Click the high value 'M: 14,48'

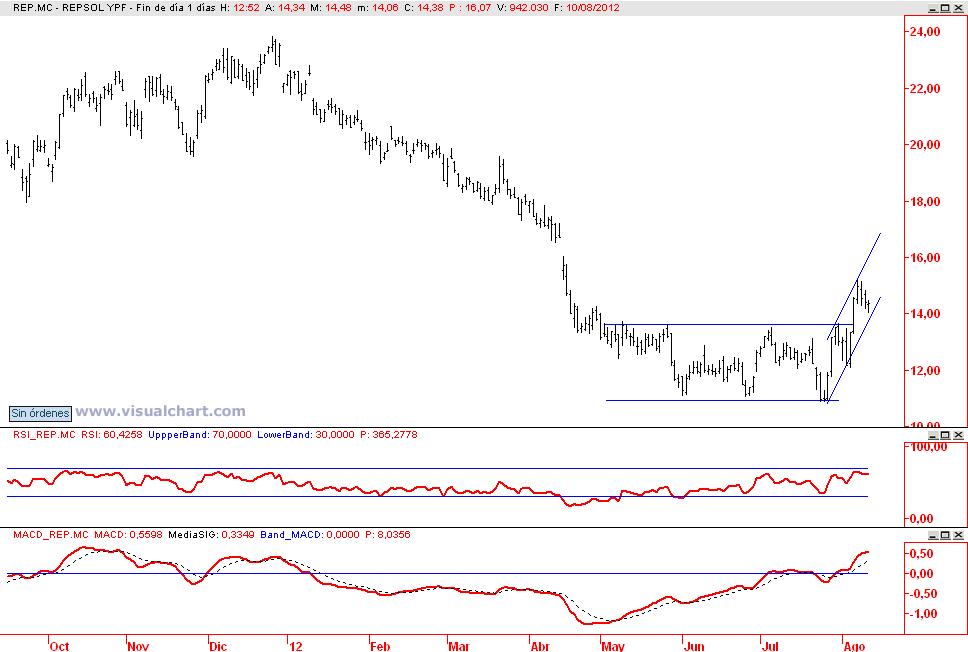coord(331,8)
